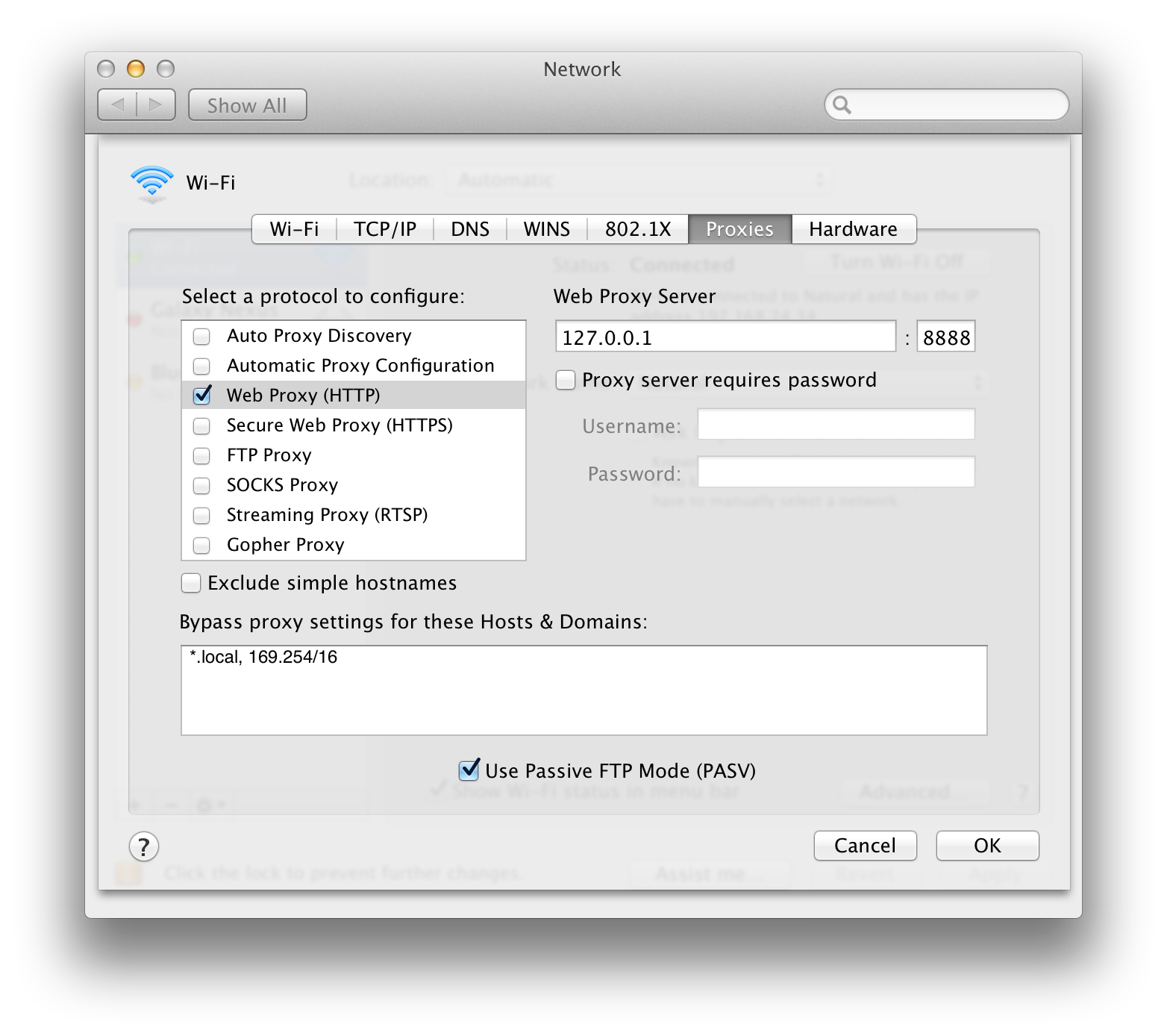This screenshot has height=1036, width=1167.
Task: Enable Automatic Proxy Configuration checkbox
Action: 201,366
